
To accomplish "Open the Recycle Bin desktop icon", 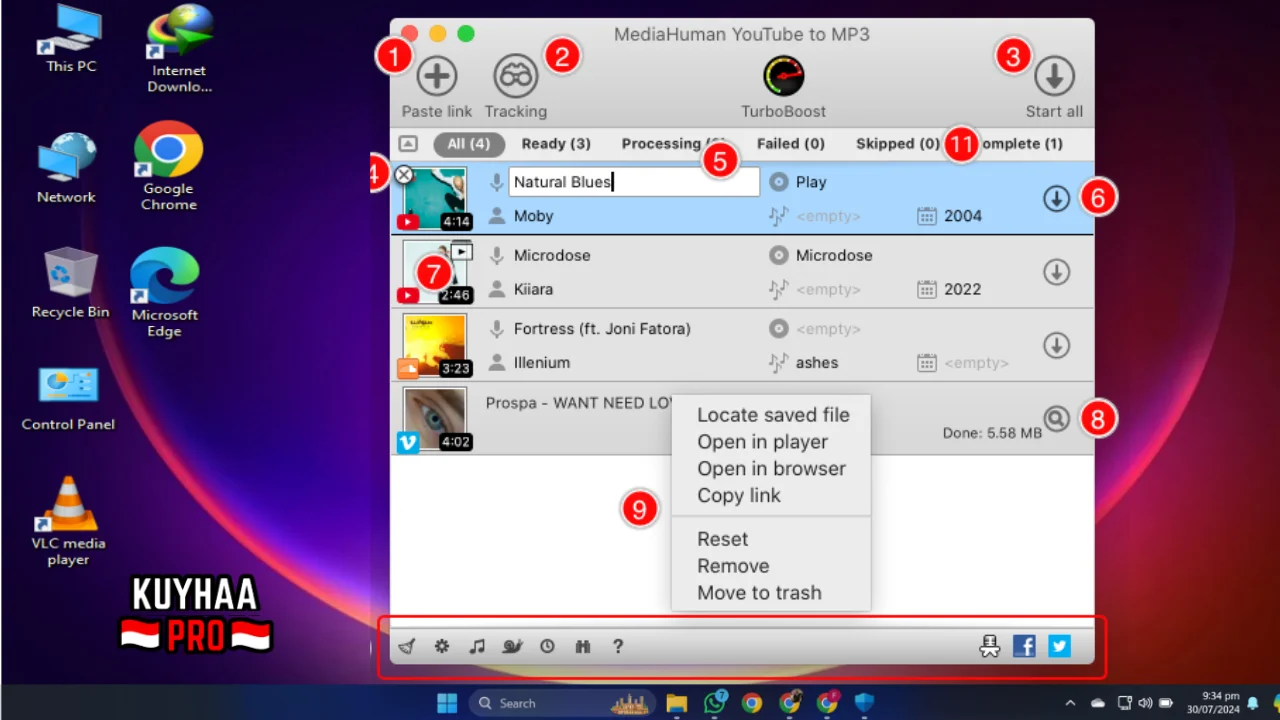I will (70, 284).
